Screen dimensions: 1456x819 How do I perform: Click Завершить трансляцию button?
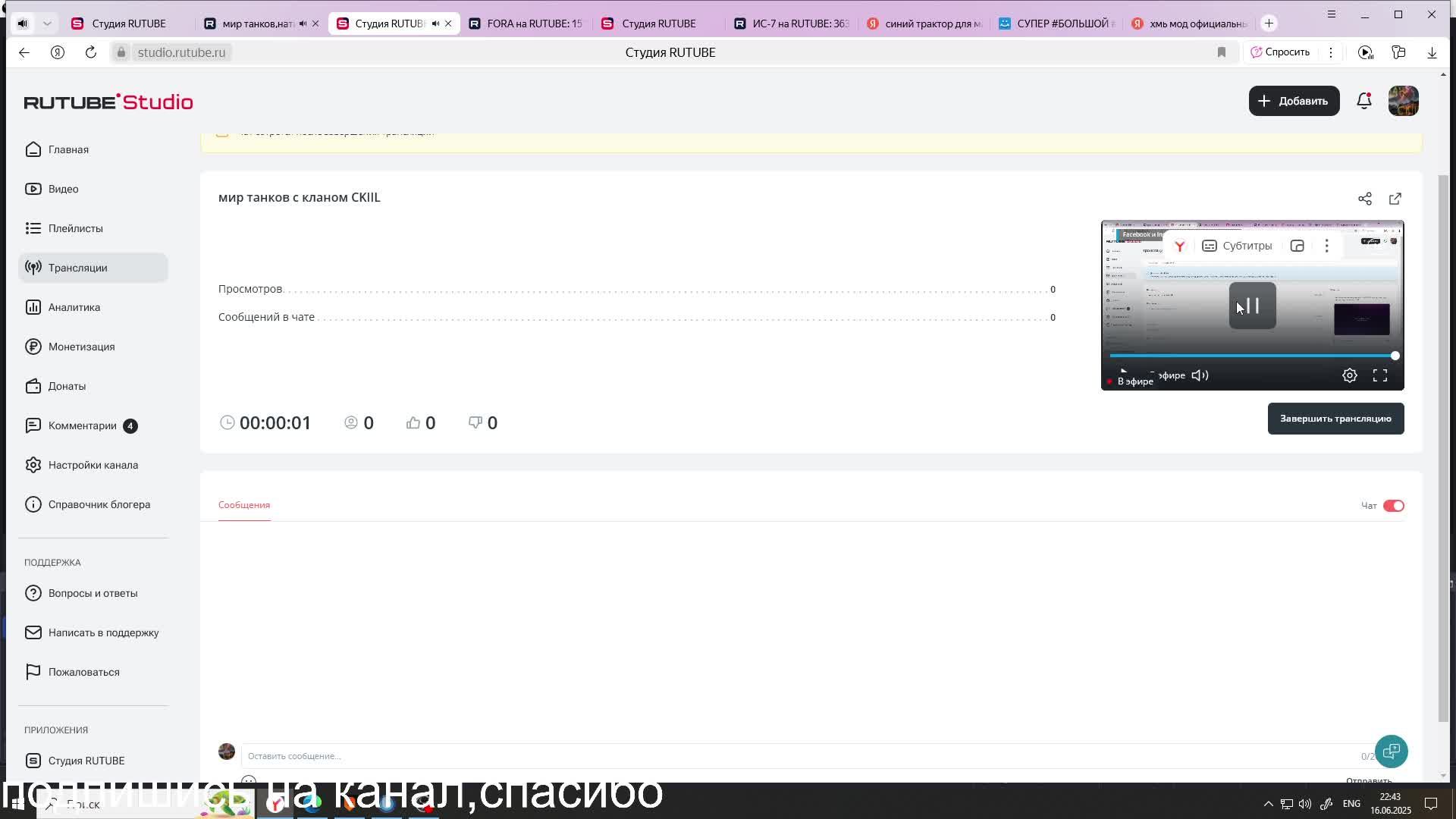click(x=1335, y=419)
